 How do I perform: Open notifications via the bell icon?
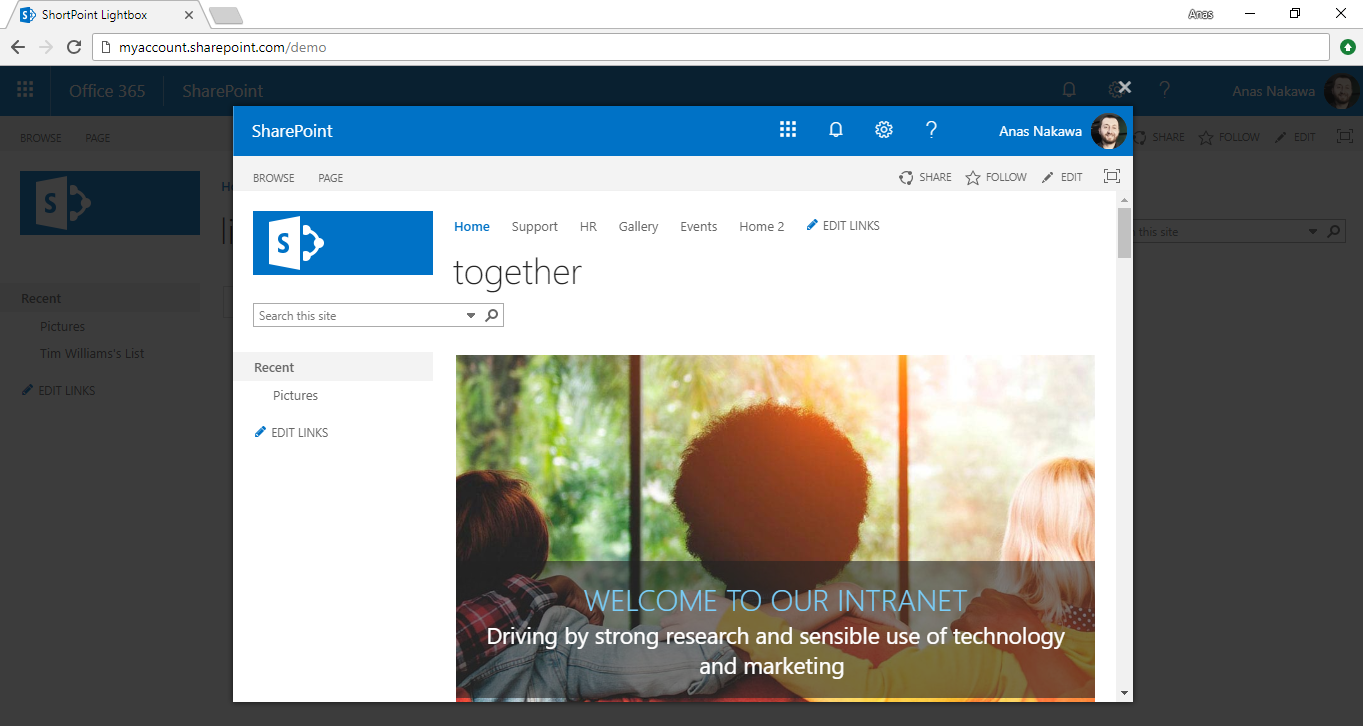(835, 130)
